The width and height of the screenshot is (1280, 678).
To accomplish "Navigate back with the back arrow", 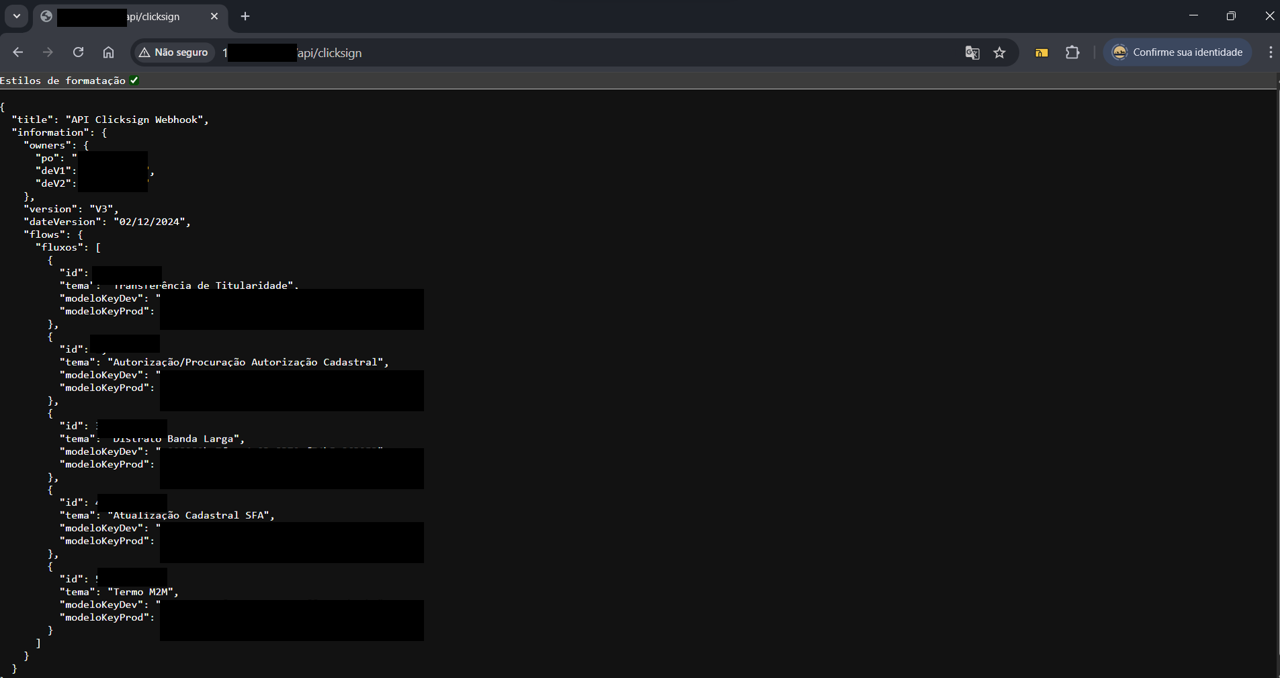I will [x=17, y=52].
